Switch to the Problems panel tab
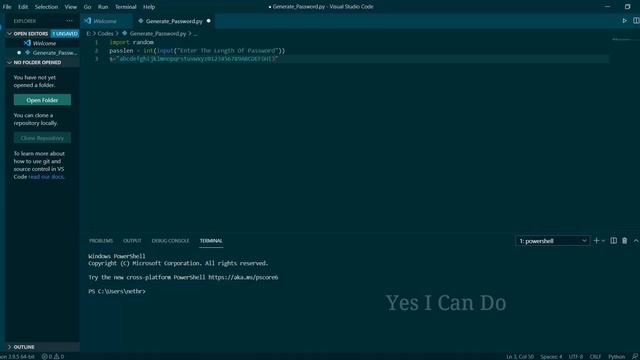Viewport: 640px width, 360px height. tap(101, 241)
